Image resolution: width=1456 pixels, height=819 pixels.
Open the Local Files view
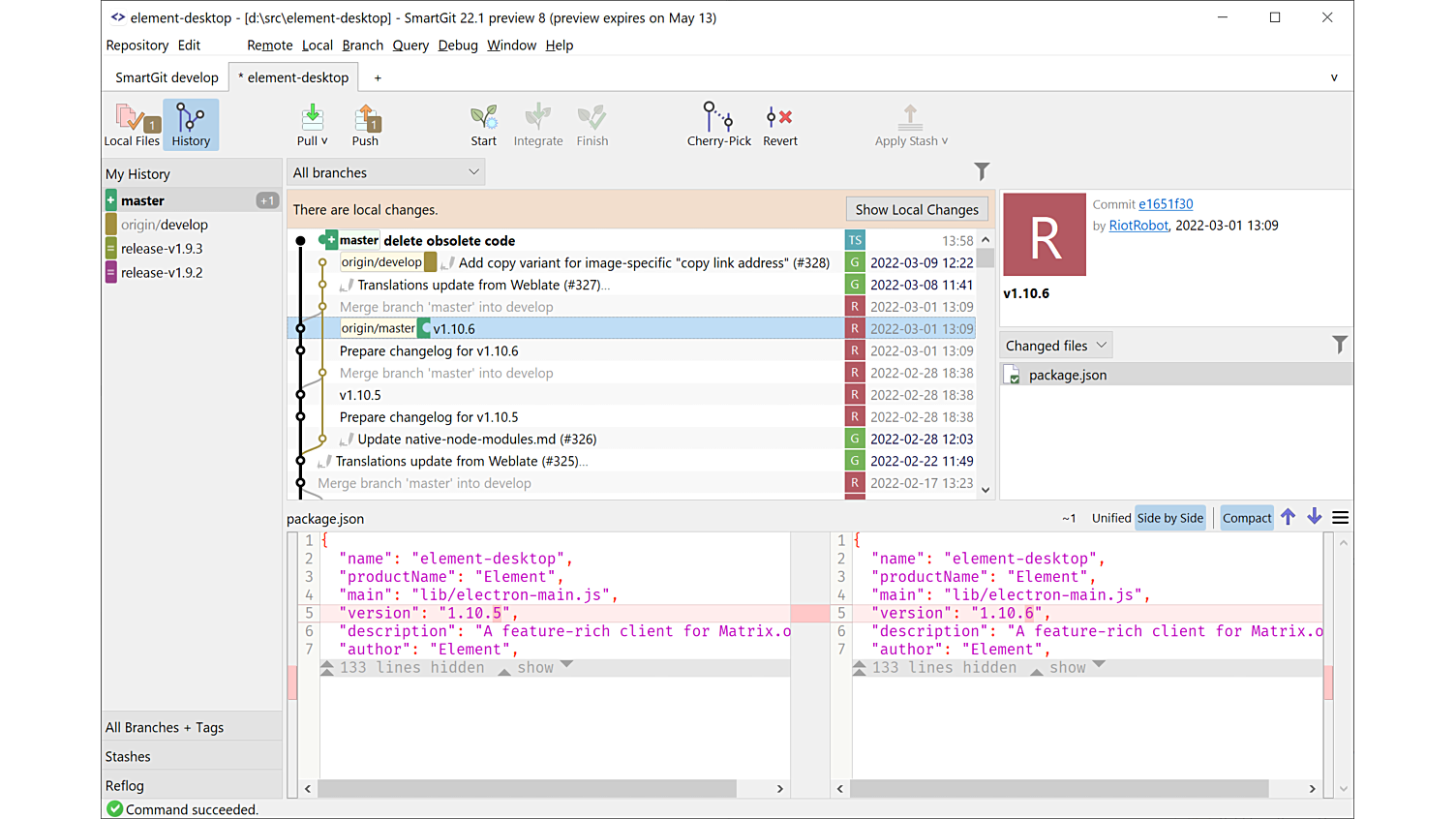132,124
